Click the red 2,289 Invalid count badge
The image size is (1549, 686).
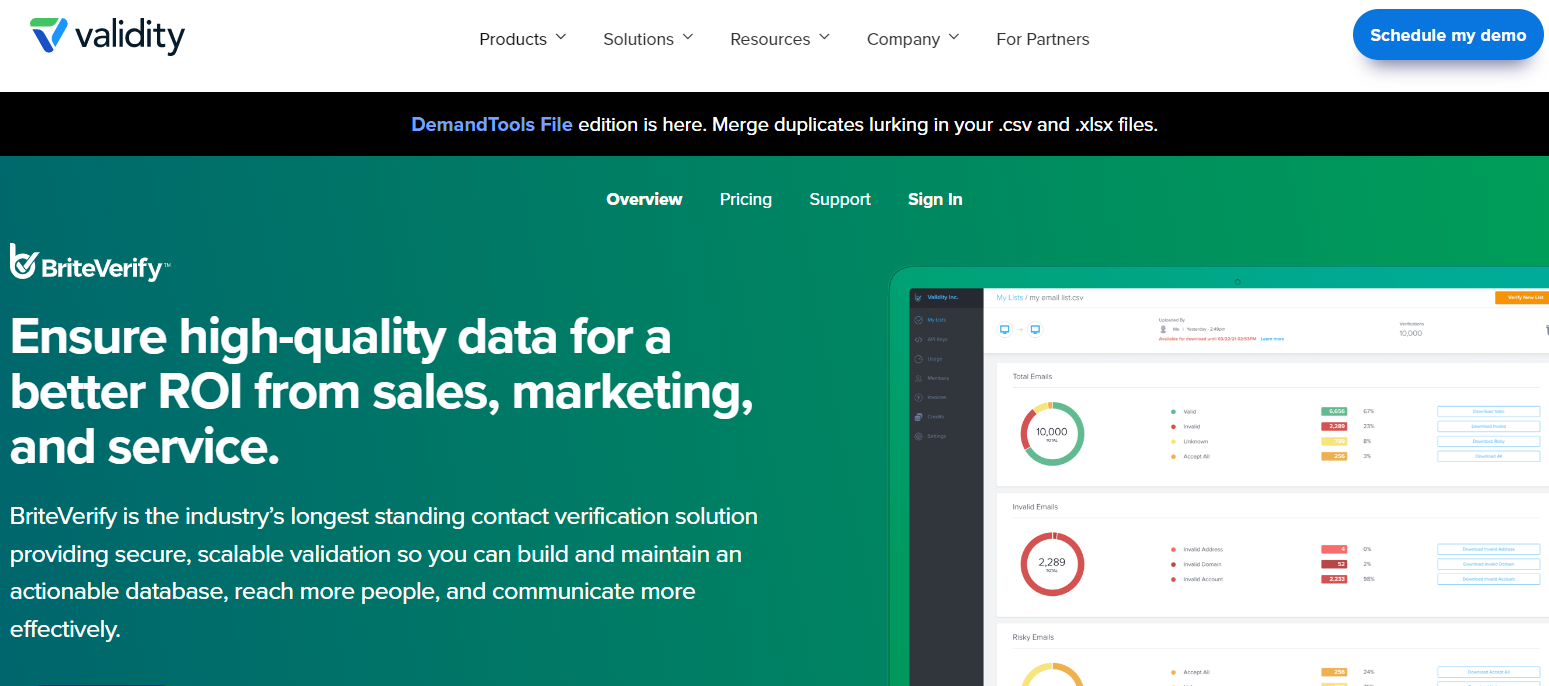(1334, 426)
